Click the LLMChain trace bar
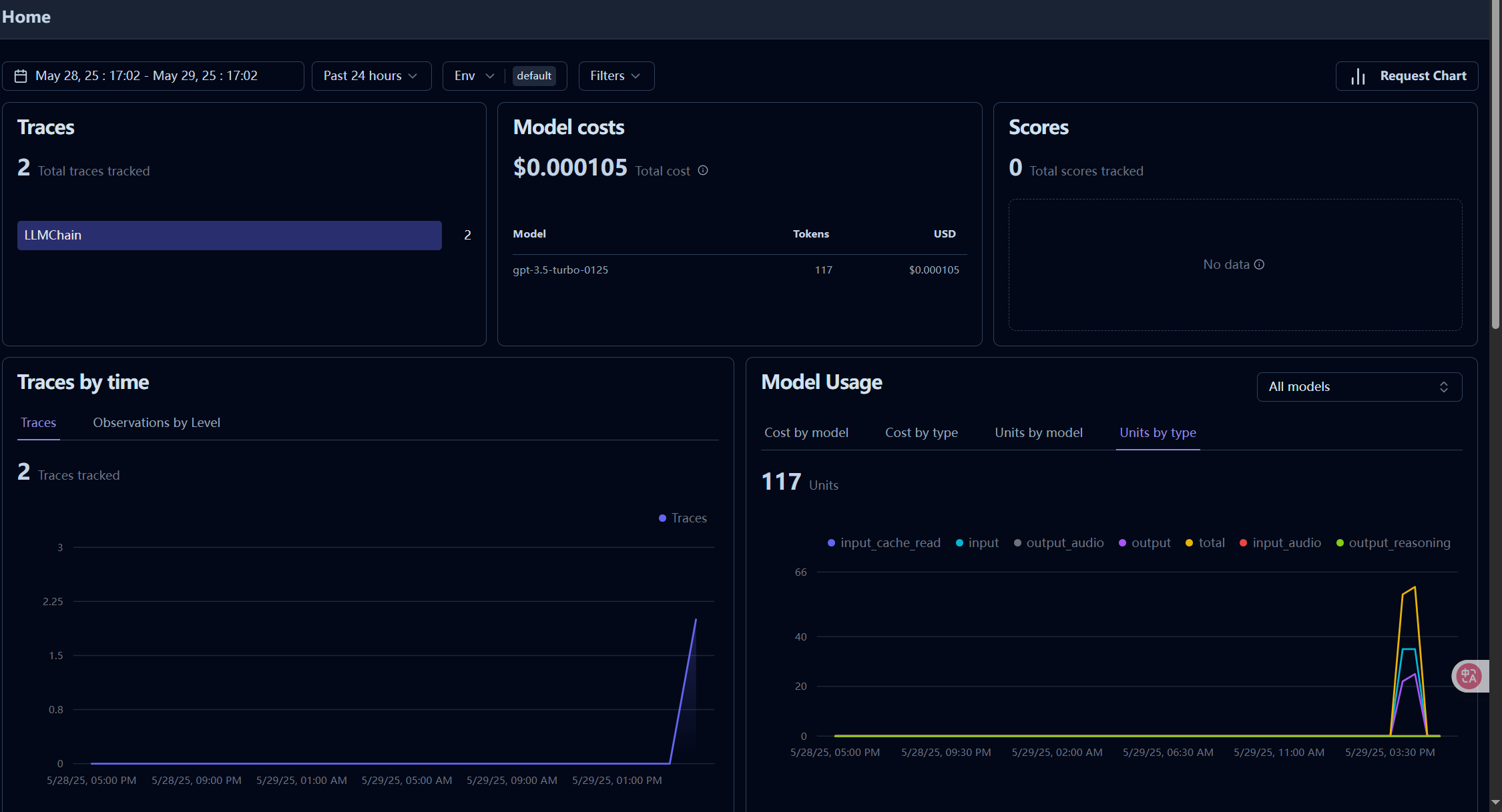 pyautogui.click(x=229, y=236)
